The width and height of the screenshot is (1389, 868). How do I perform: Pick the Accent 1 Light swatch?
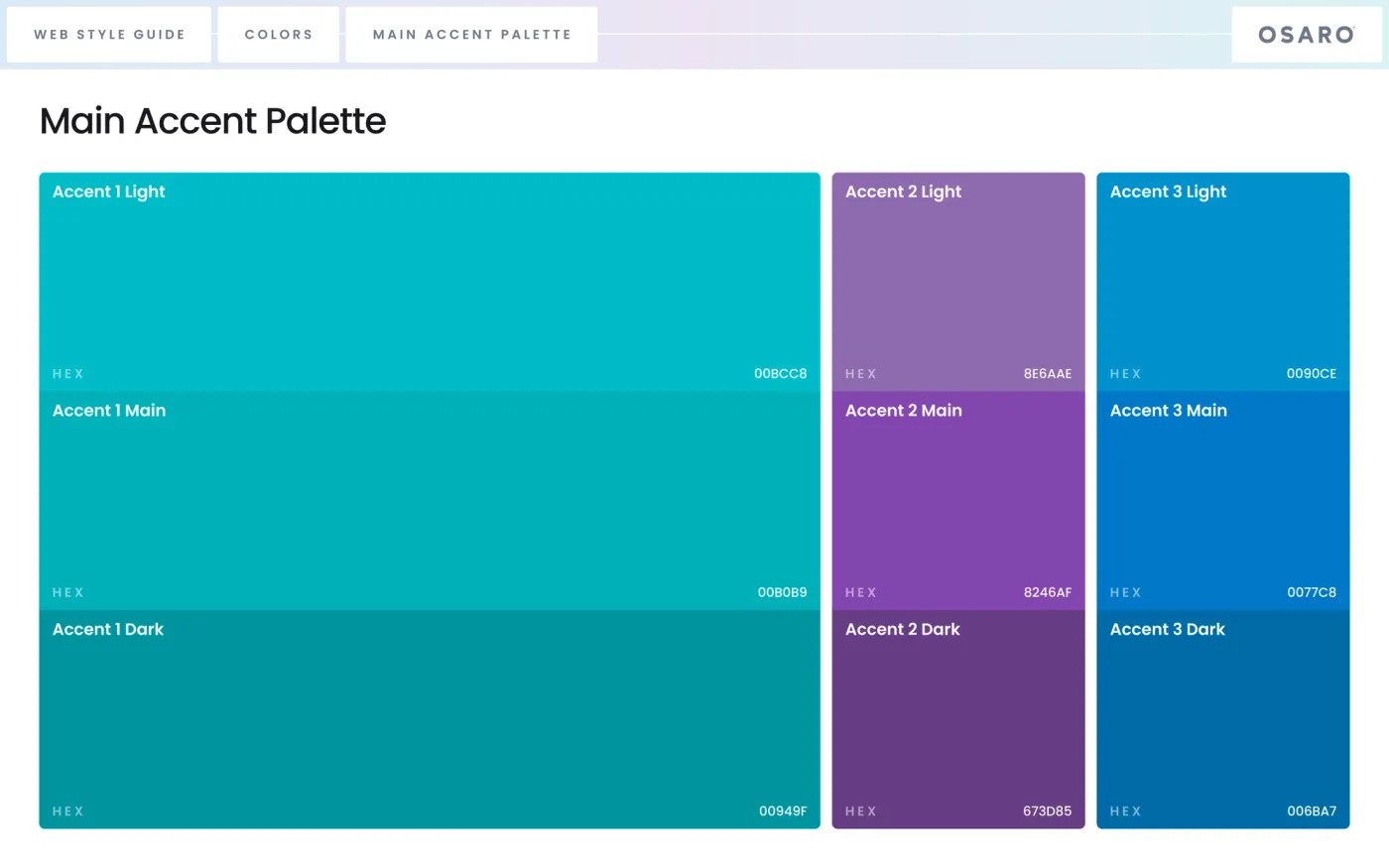(430, 282)
